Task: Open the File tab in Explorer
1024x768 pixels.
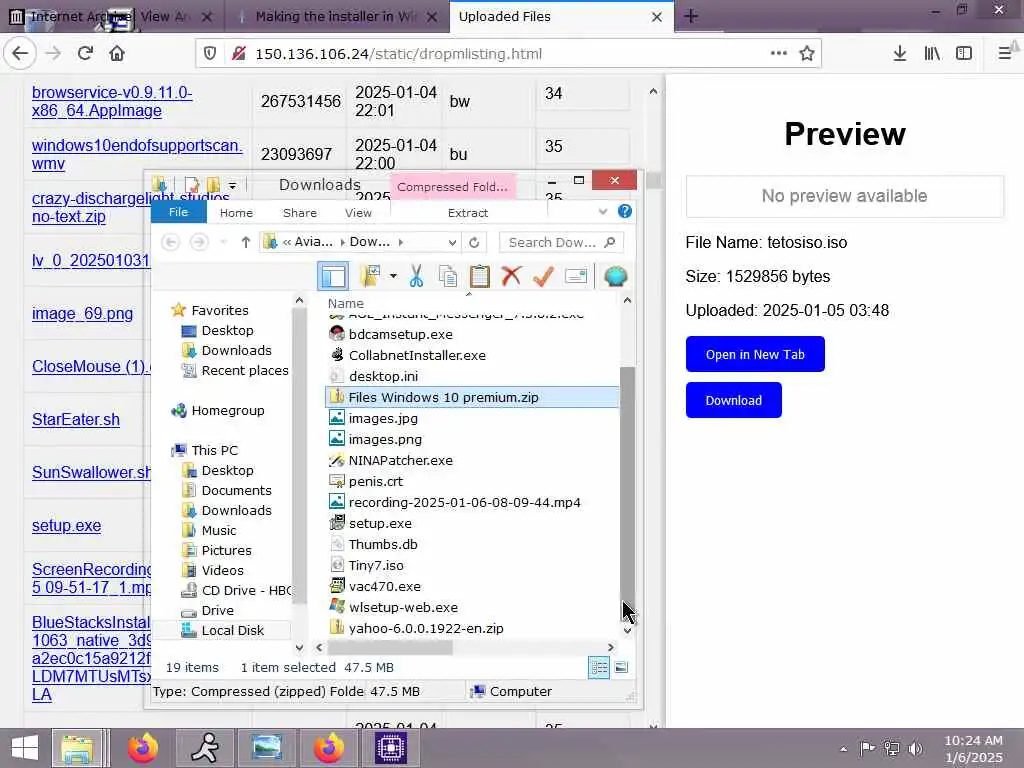Action: 178,212
